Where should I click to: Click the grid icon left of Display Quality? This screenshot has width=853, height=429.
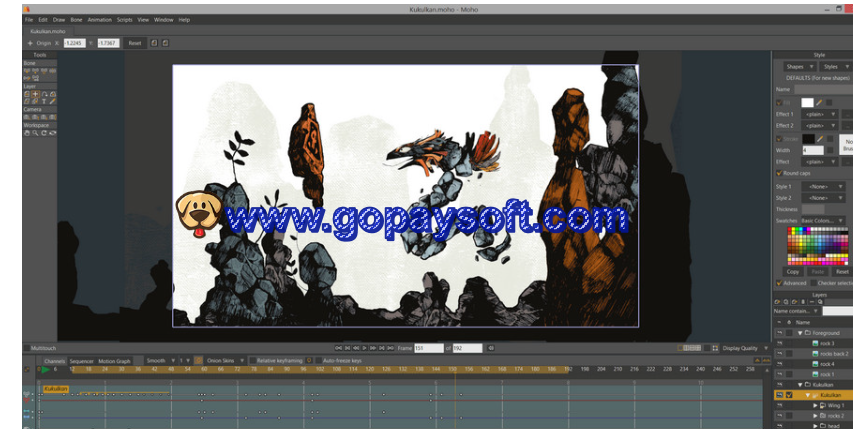[715, 348]
